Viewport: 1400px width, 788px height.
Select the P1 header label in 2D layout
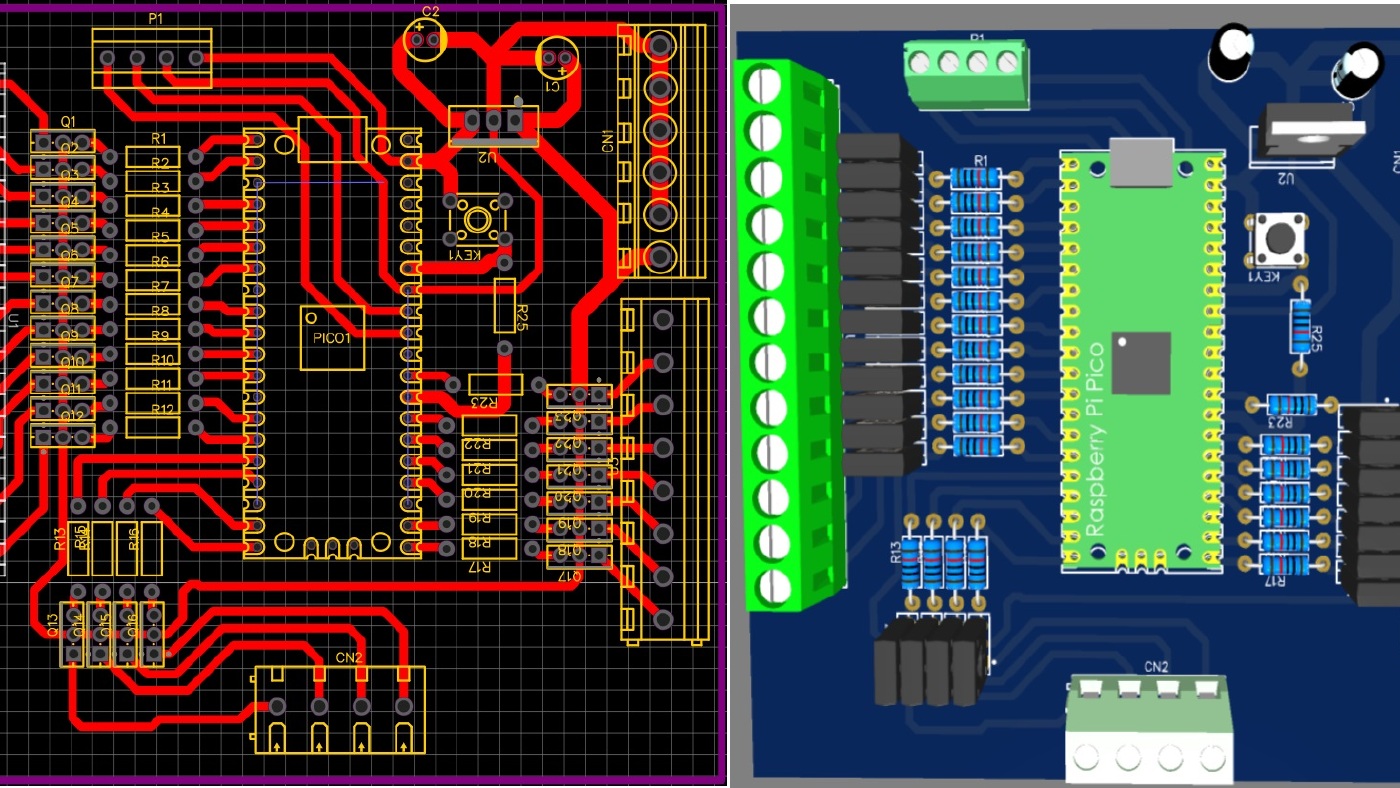[156, 18]
